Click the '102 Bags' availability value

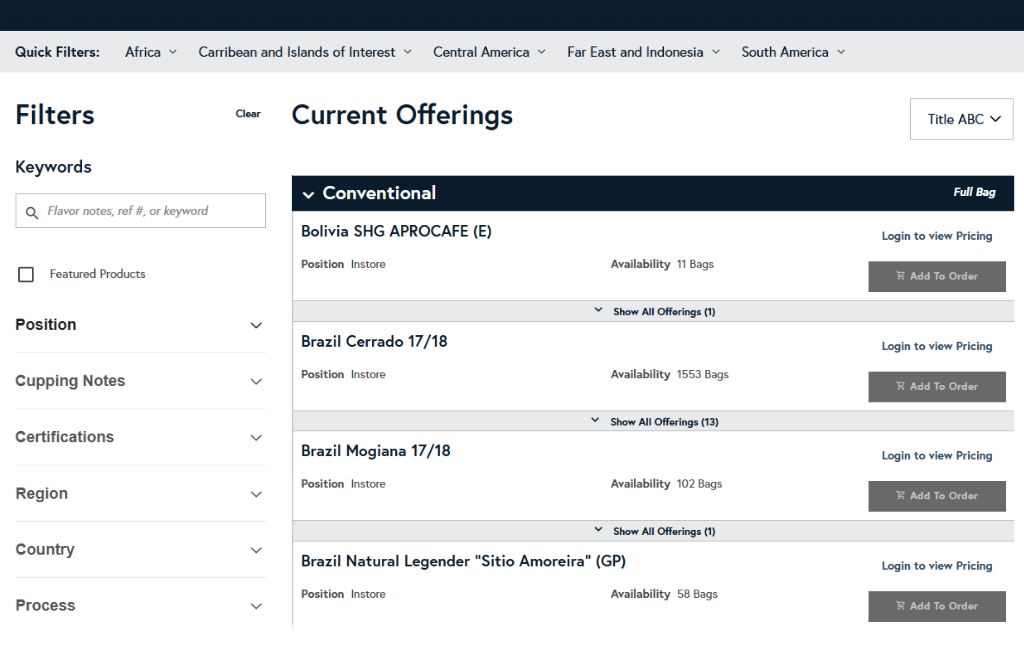coord(699,484)
